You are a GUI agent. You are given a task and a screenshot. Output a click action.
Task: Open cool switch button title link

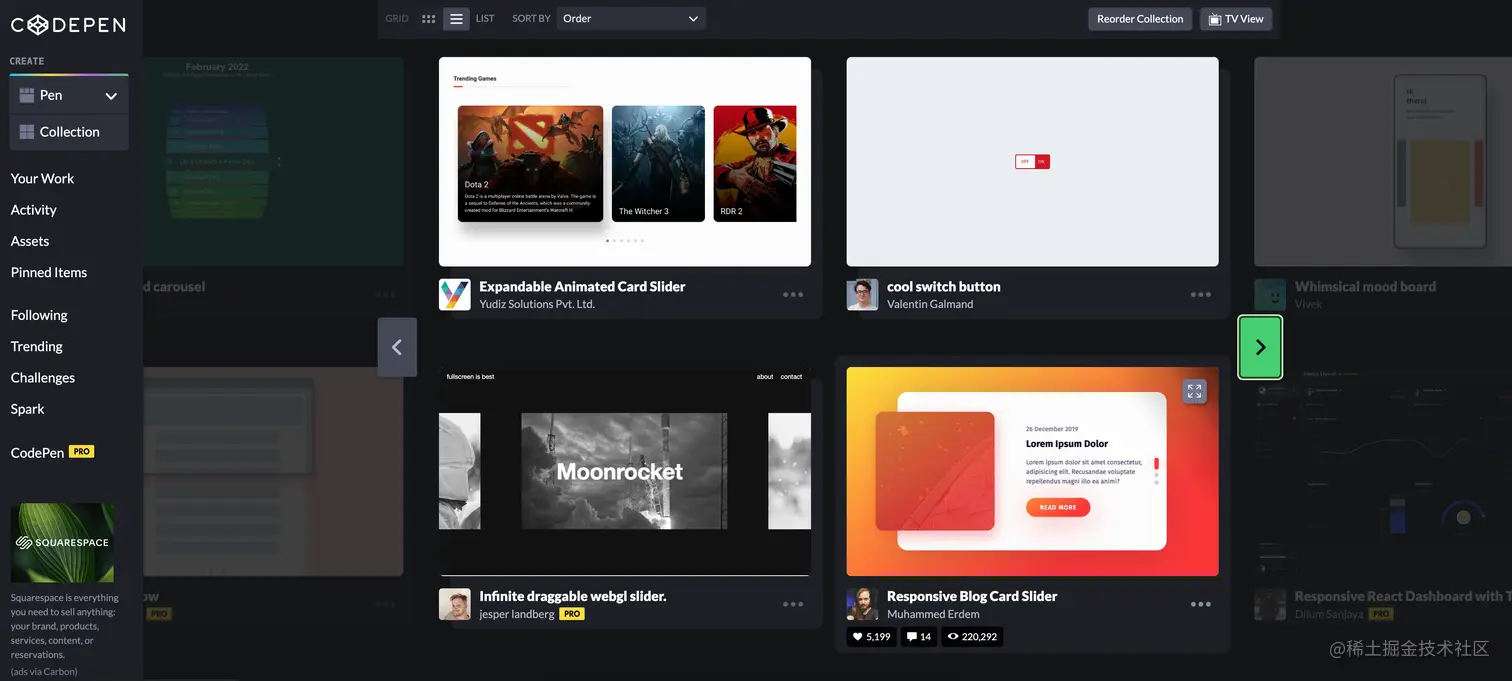pos(944,286)
